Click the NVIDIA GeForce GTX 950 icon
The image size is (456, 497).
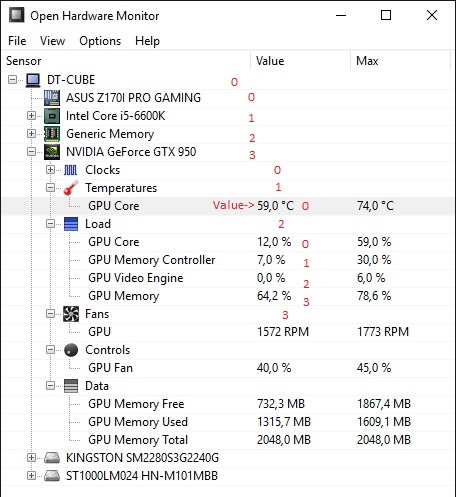[x=52, y=152]
